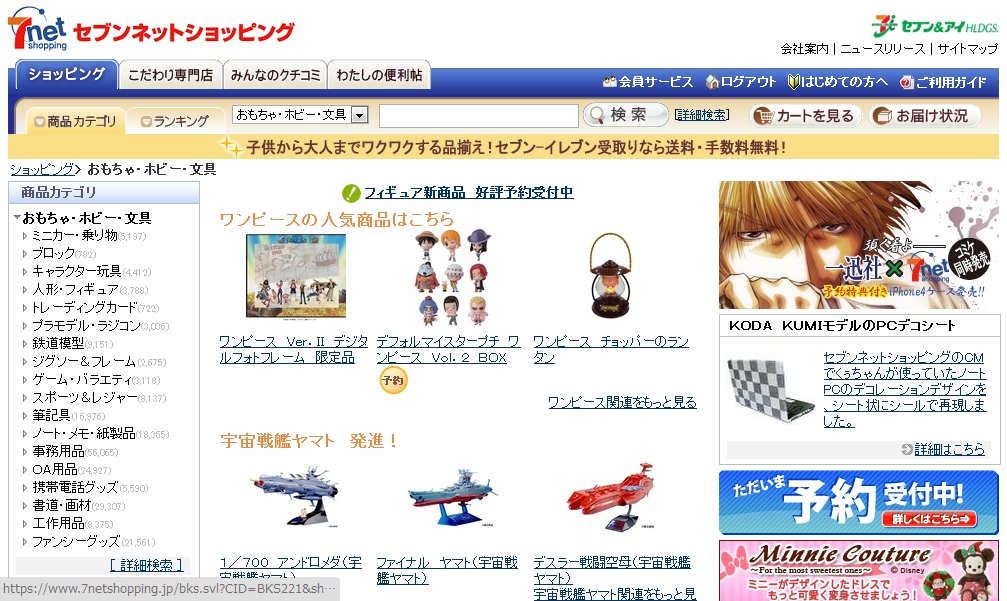Screen dimensions: 1007x601
Task: Expand 鉄道模型 category arrow
Action: pyautogui.click(x=25, y=344)
